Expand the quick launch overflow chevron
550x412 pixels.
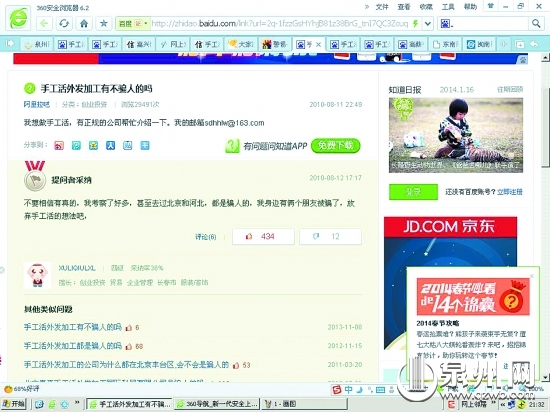(76, 403)
